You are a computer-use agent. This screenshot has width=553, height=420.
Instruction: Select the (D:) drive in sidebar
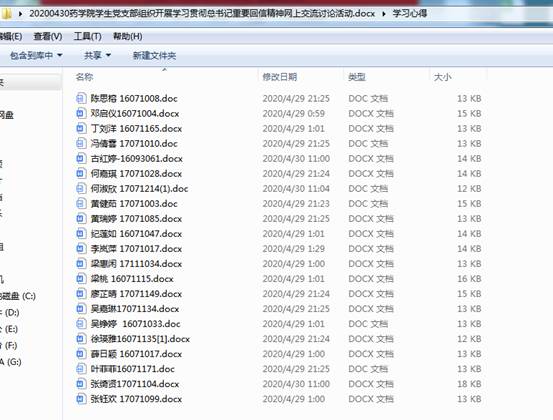tap(11, 312)
